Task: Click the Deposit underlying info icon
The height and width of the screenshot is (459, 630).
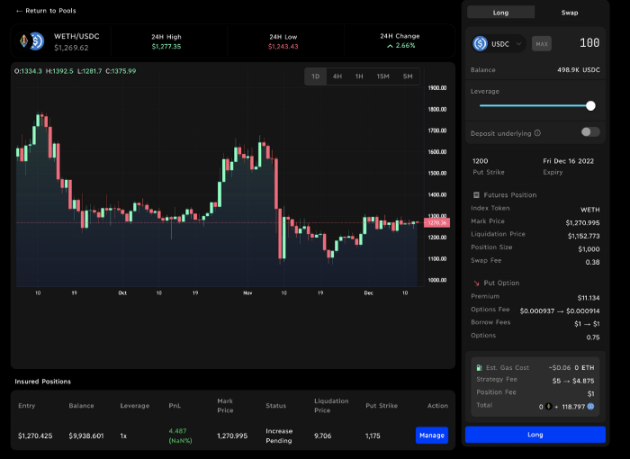Action: pos(537,132)
